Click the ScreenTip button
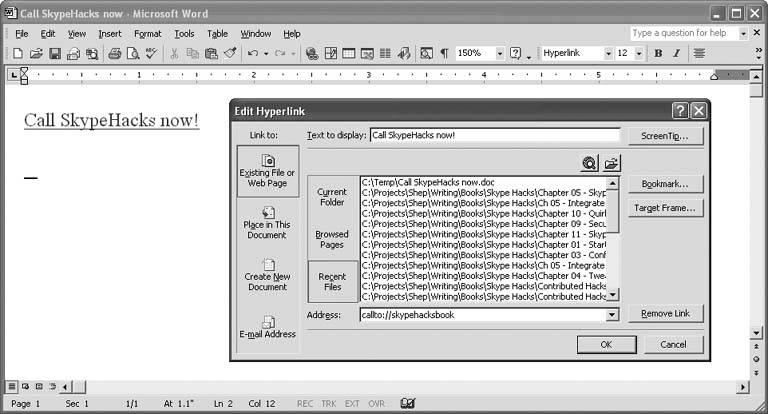 666,135
